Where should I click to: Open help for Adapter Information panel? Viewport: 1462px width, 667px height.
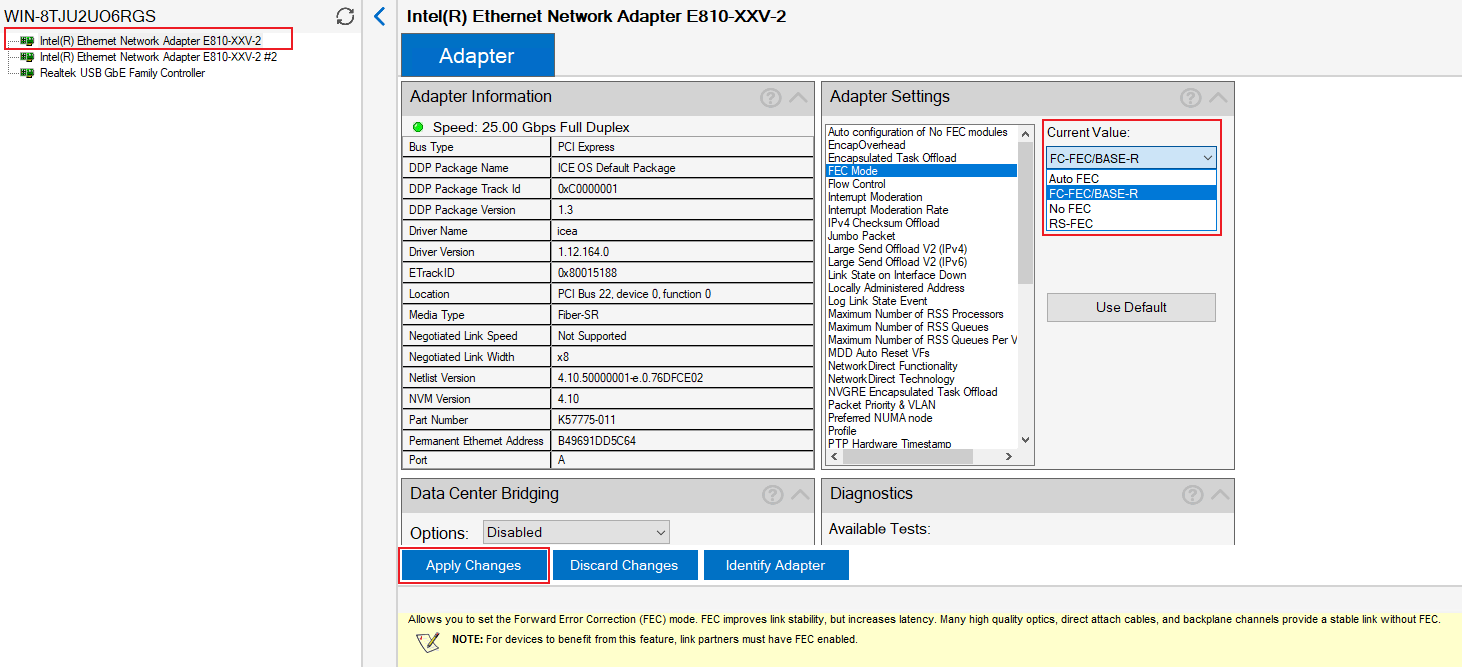point(770,98)
